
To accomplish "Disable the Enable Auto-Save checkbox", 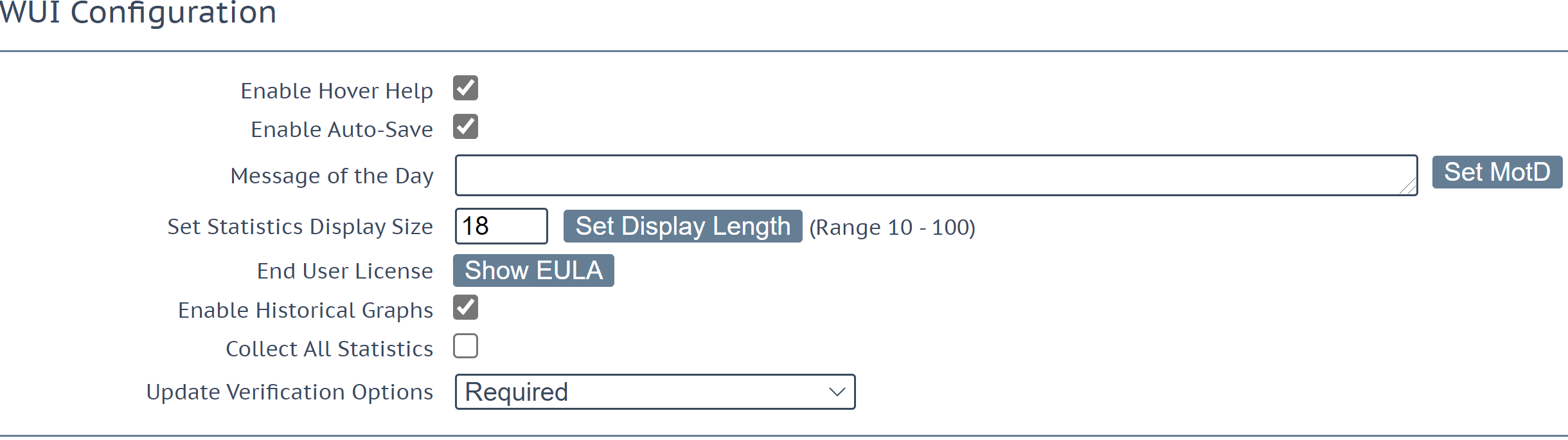I will (465, 127).
